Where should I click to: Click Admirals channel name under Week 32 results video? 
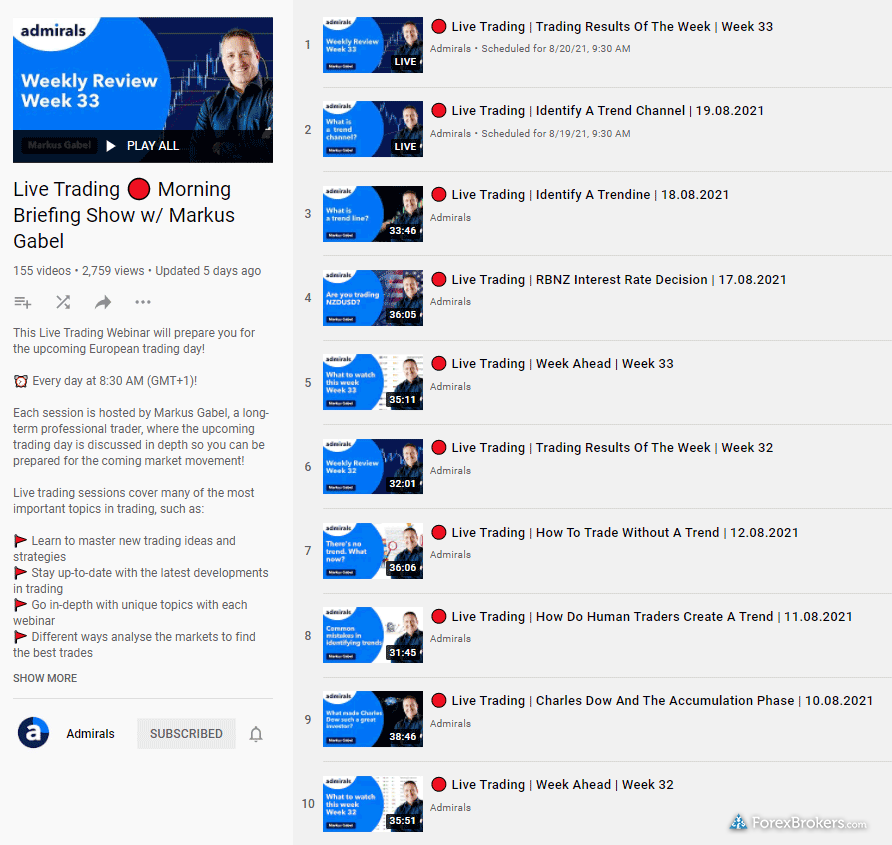[x=451, y=471]
